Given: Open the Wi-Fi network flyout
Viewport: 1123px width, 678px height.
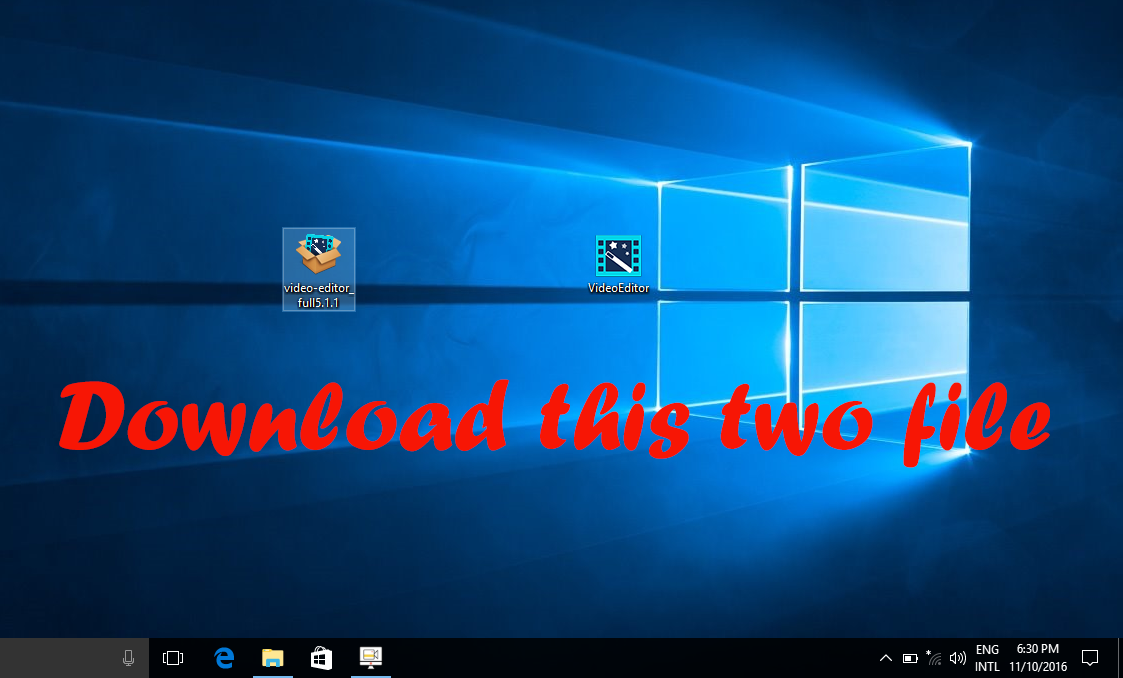Looking at the screenshot, I should (933, 657).
